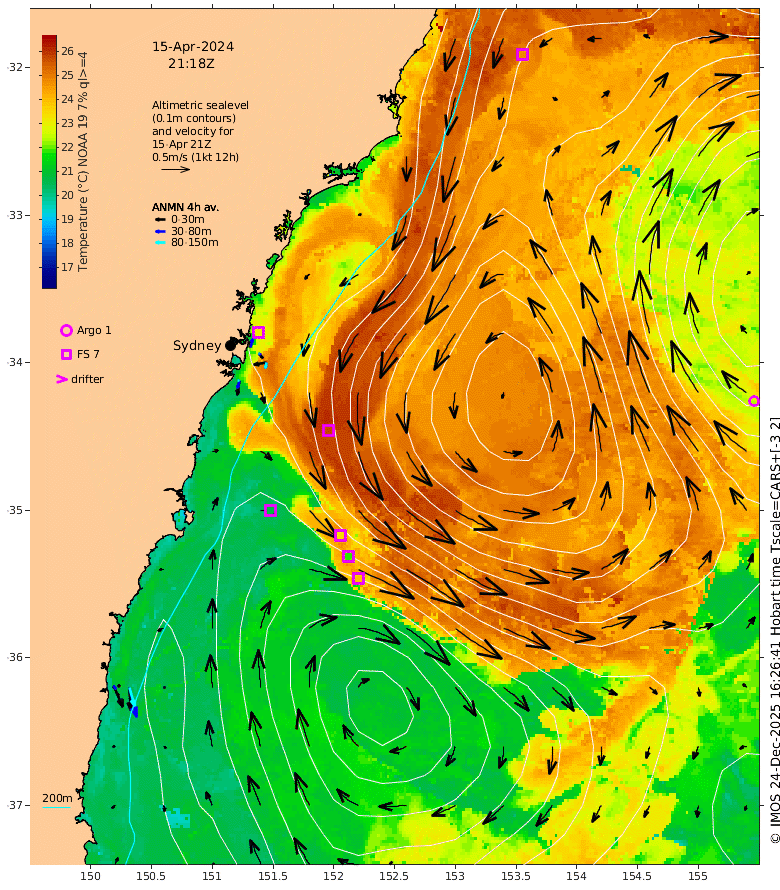The image size is (780, 890).
Task: Click the black 0-30m ANMN arrow symbol
Action: 161,219
